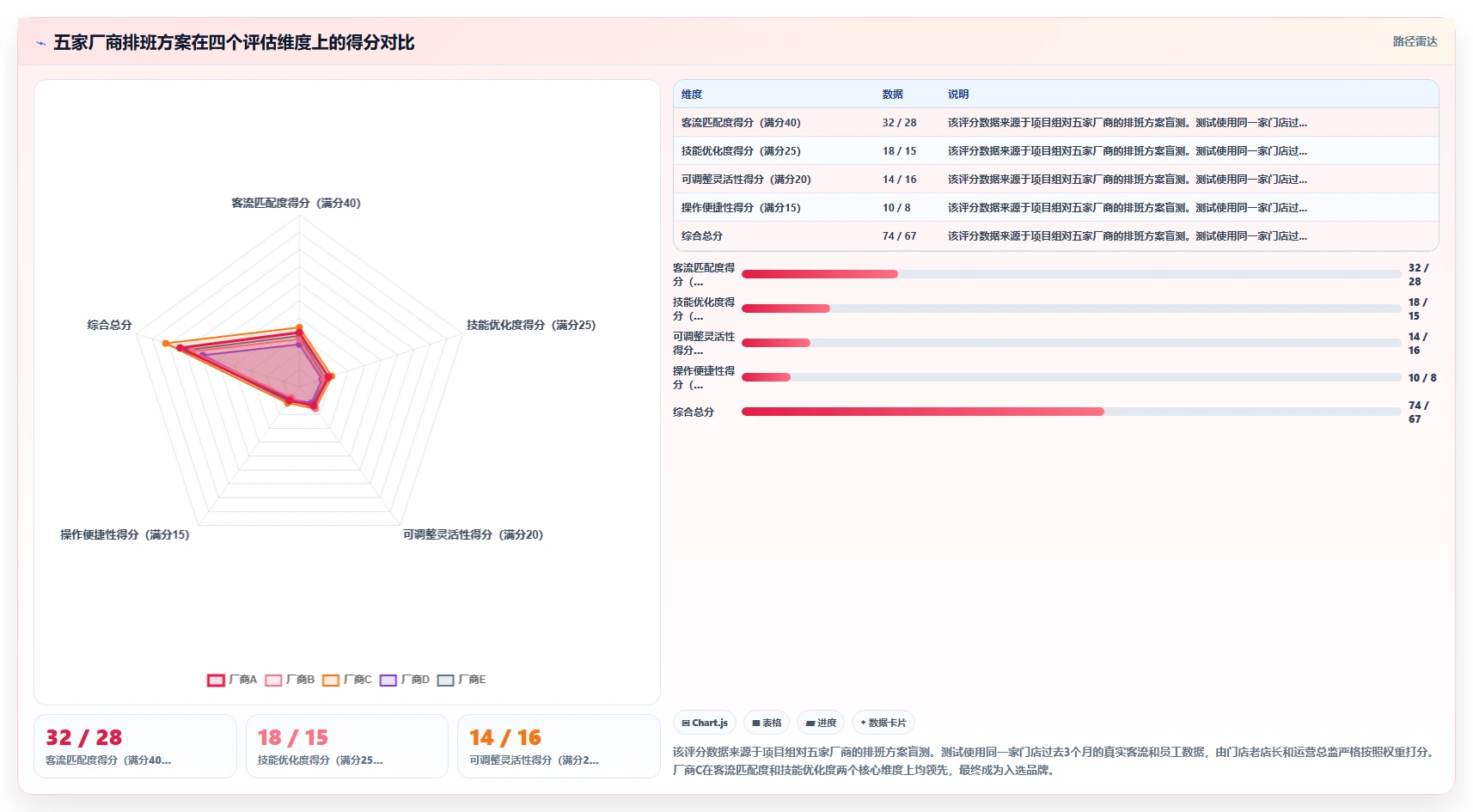
Task: Toggle the 厂商D legend entry
Action: click(405, 680)
